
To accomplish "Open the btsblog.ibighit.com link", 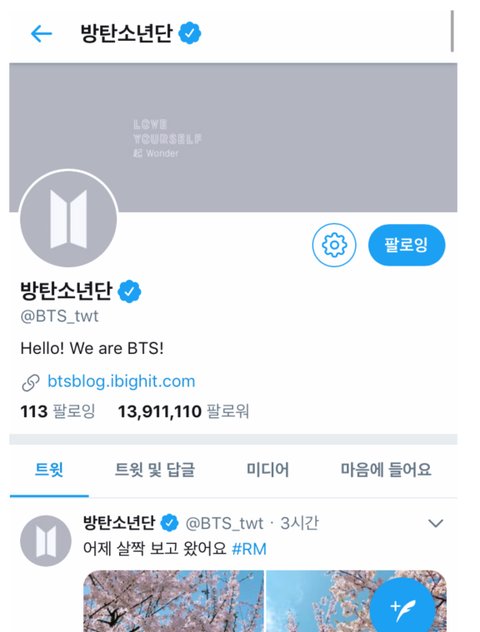I will tap(121, 381).
